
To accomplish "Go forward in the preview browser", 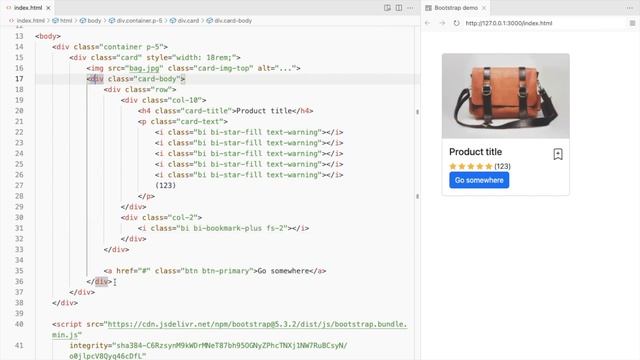I will coord(442,23).
